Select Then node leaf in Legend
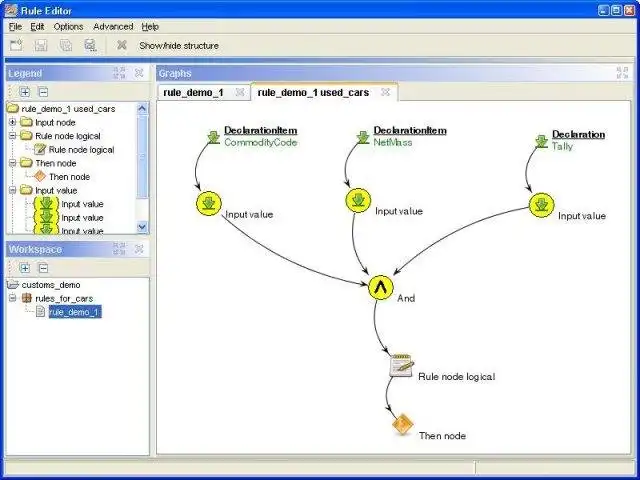The width and height of the screenshot is (640, 480). pyautogui.click(x=69, y=177)
